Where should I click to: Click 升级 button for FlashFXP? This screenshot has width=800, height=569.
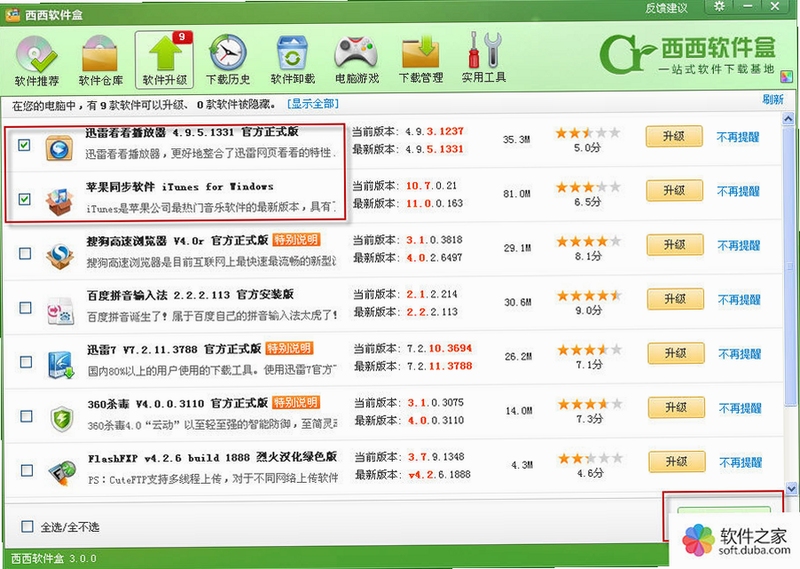[677, 461]
